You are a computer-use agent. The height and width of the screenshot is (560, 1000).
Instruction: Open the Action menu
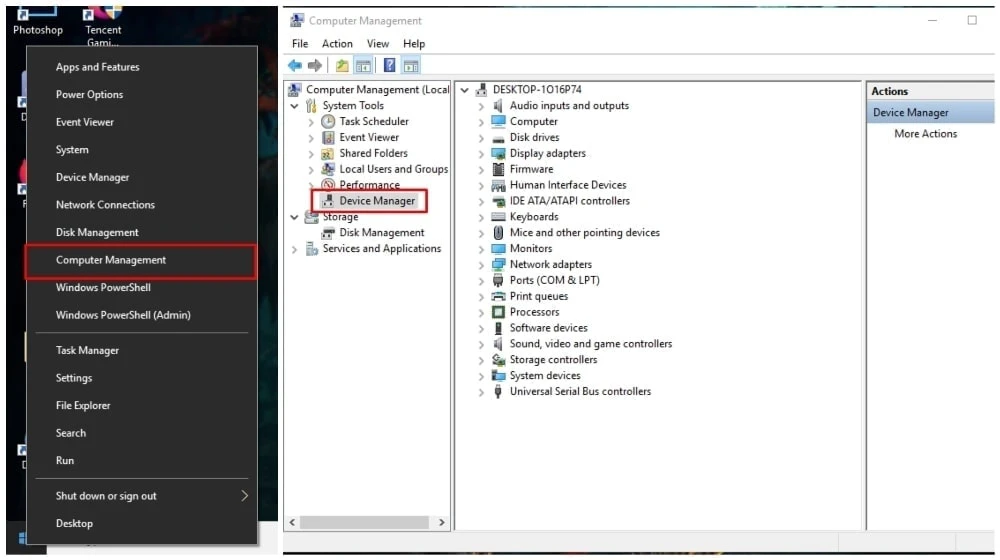[337, 43]
